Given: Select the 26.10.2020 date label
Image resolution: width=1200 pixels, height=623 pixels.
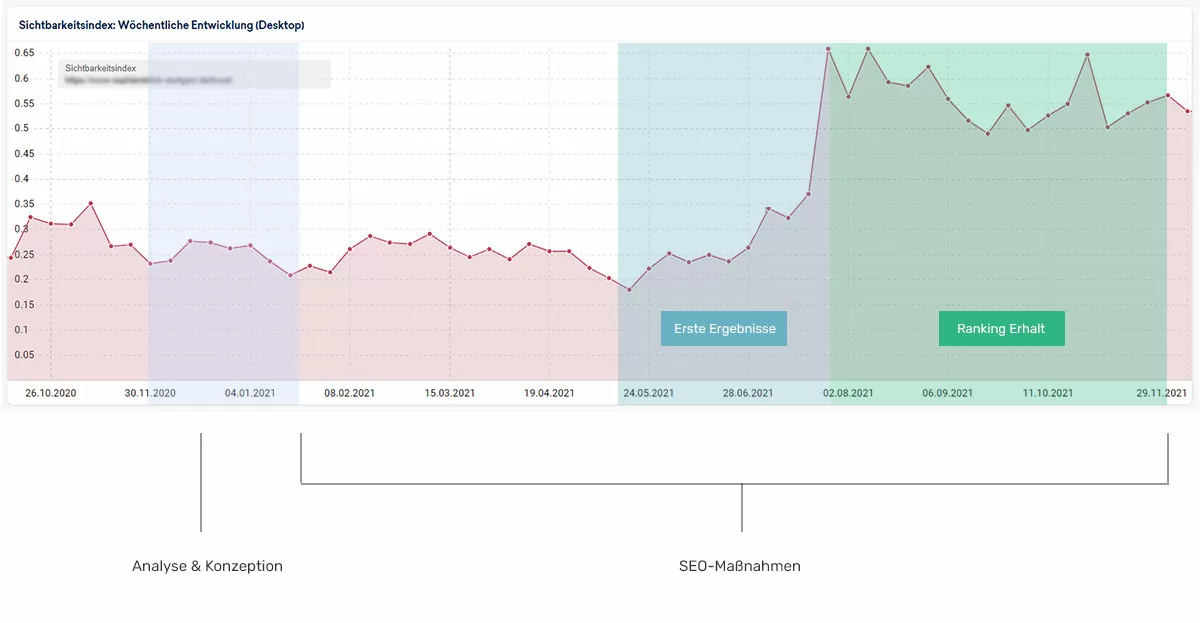Looking at the screenshot, I should click(51, 392).
